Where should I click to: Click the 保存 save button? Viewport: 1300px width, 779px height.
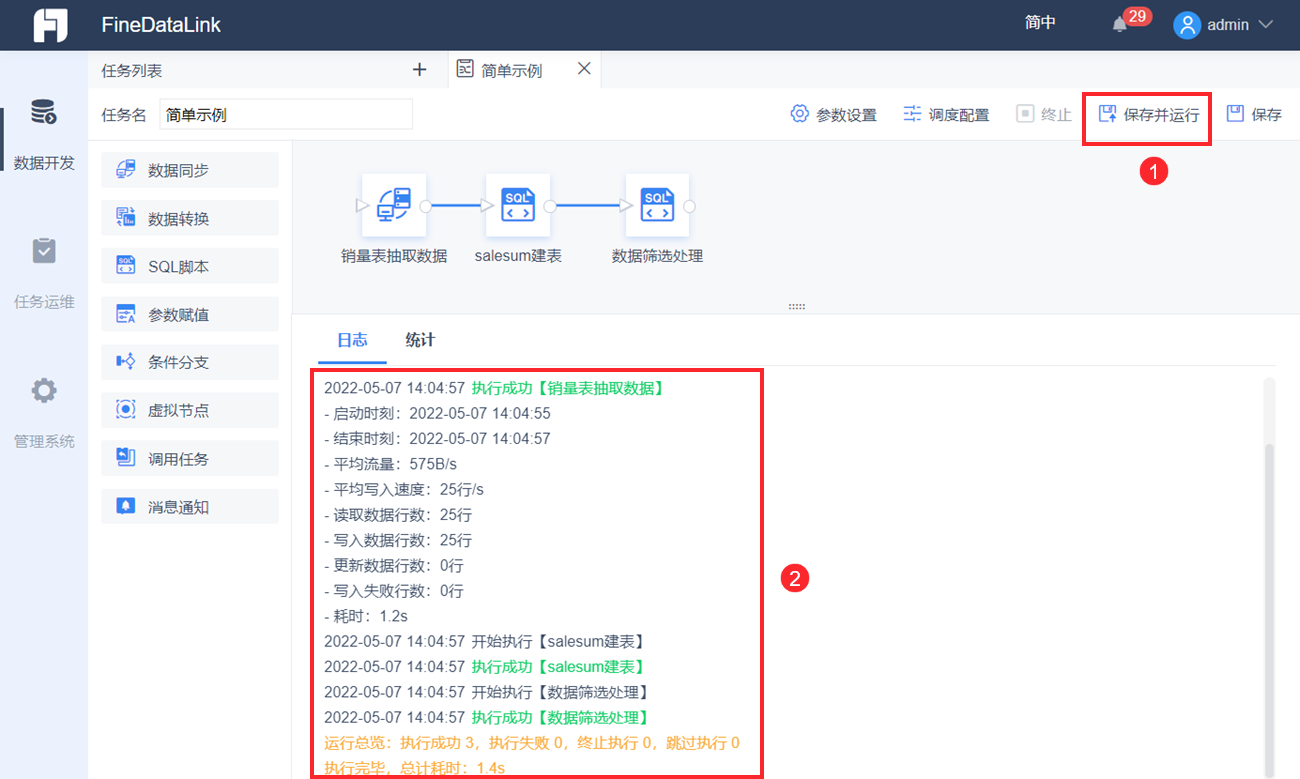[x=1254, y=114]
